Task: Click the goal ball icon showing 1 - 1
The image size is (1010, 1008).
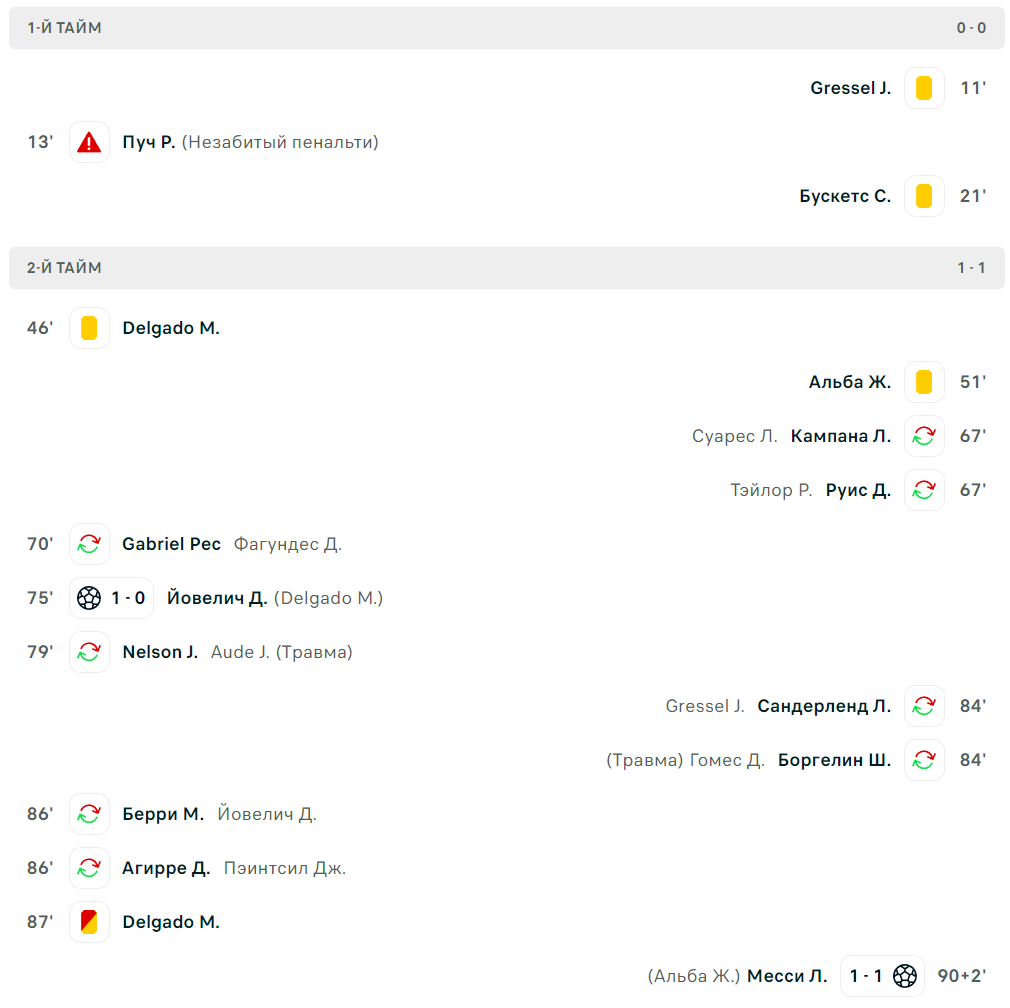Action: (x=905, y=976)
